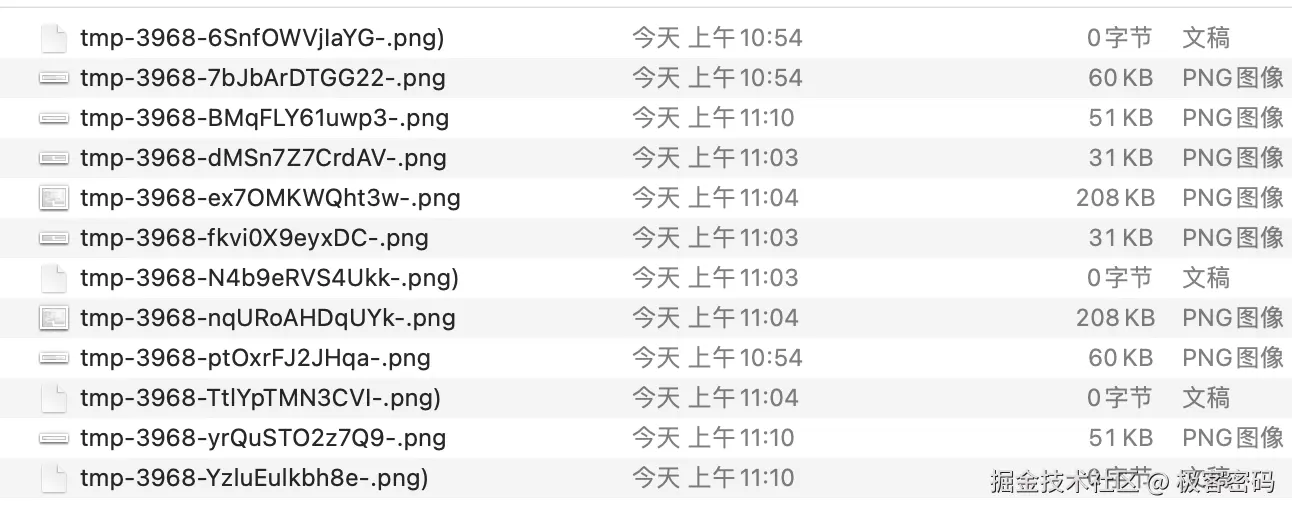Click thumbnail icon of tmp-3968-7bJbArDTGG22-.png

pyautogui.click(x=53, y=78)
